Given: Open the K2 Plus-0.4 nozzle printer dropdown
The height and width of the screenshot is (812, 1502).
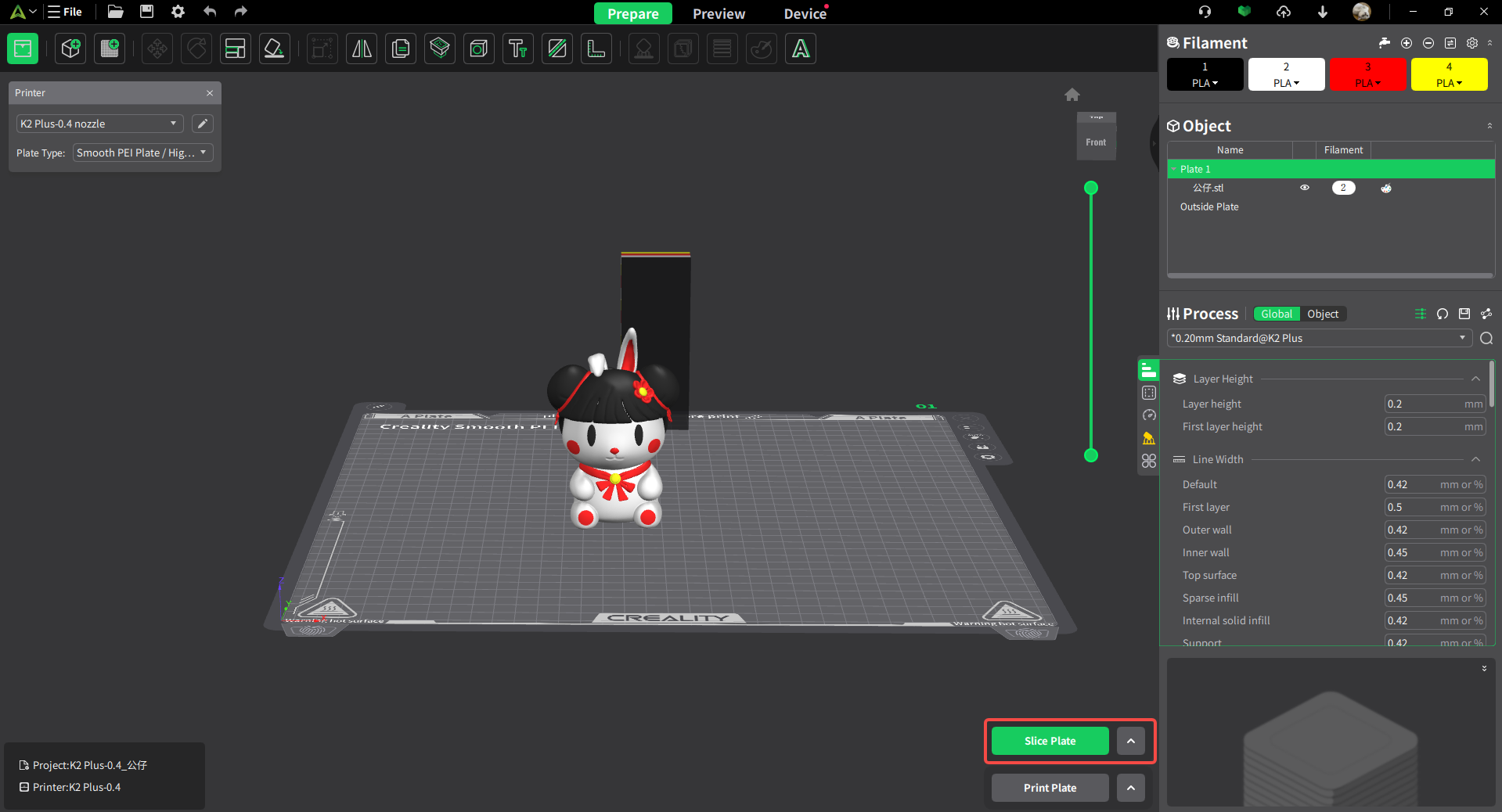Looking at the screenshot, I should point(99,124).
